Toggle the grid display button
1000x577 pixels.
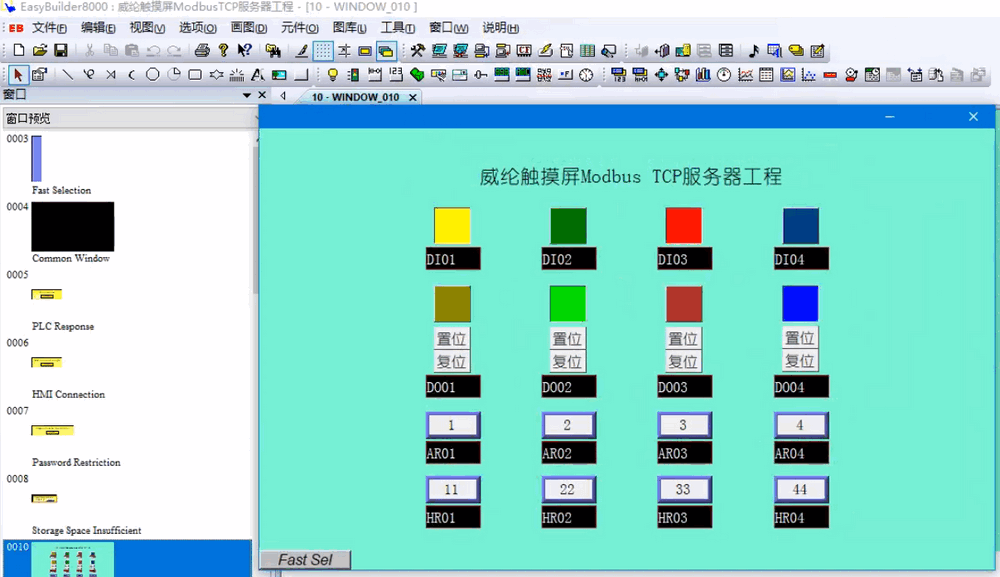pyautogui.click(x=323, y=50)
